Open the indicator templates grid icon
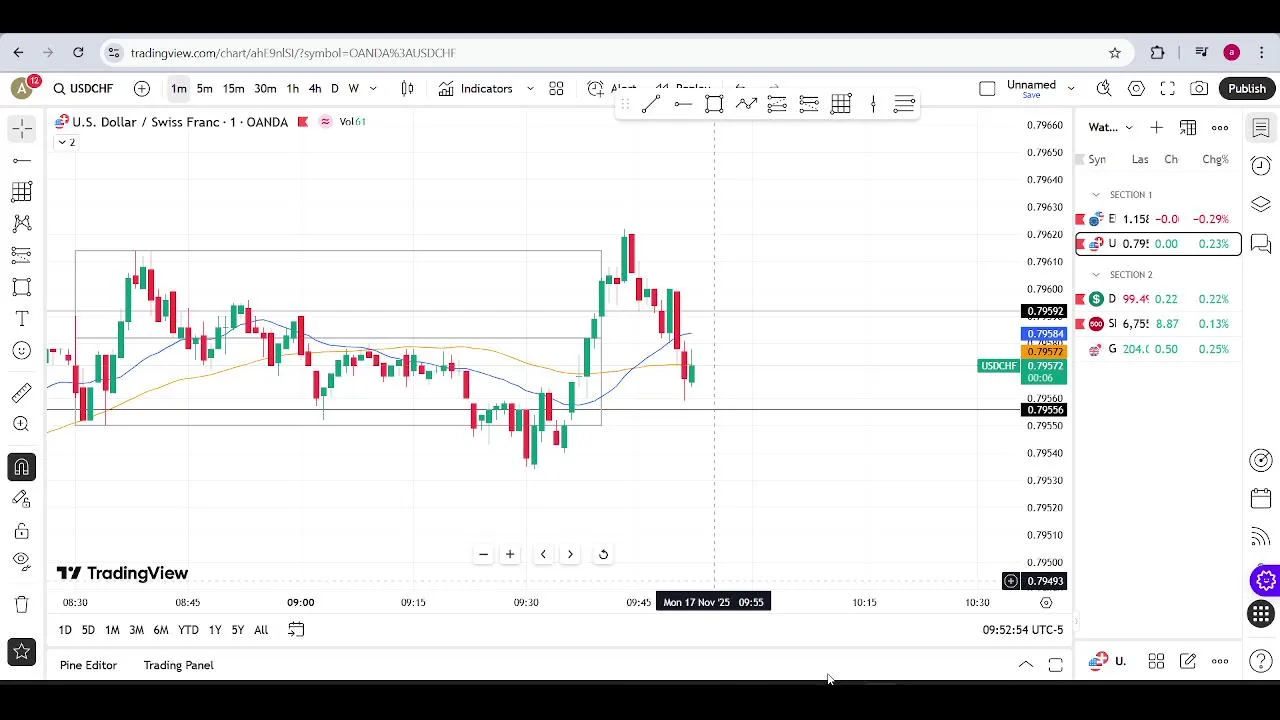1280x720 pixels. point(556,89)
